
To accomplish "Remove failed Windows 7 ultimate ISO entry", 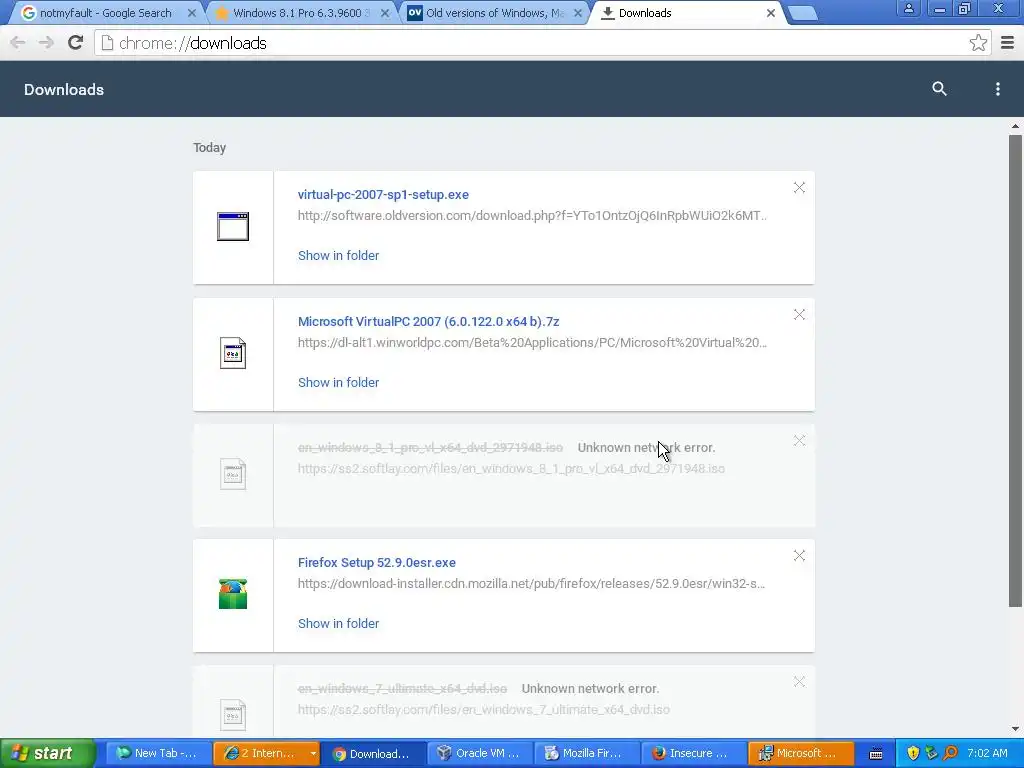I will [799, 682].
